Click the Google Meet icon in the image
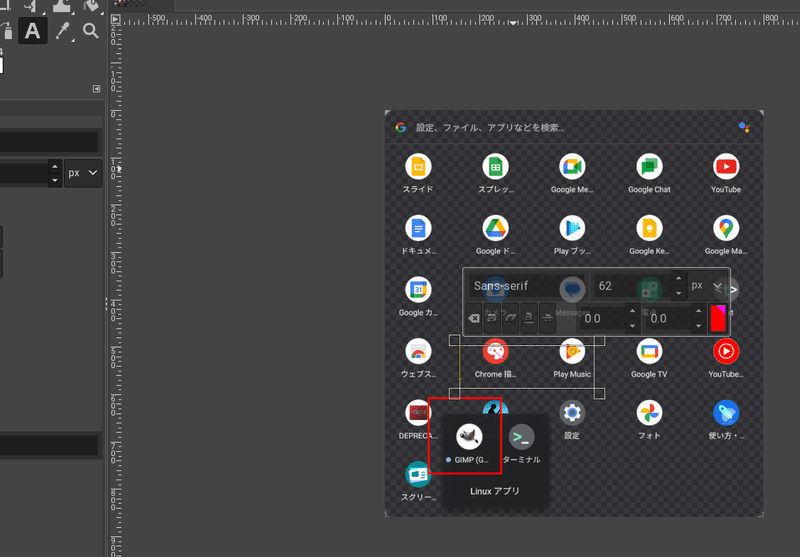Viewport: 800px width, 557px height. 572,166
